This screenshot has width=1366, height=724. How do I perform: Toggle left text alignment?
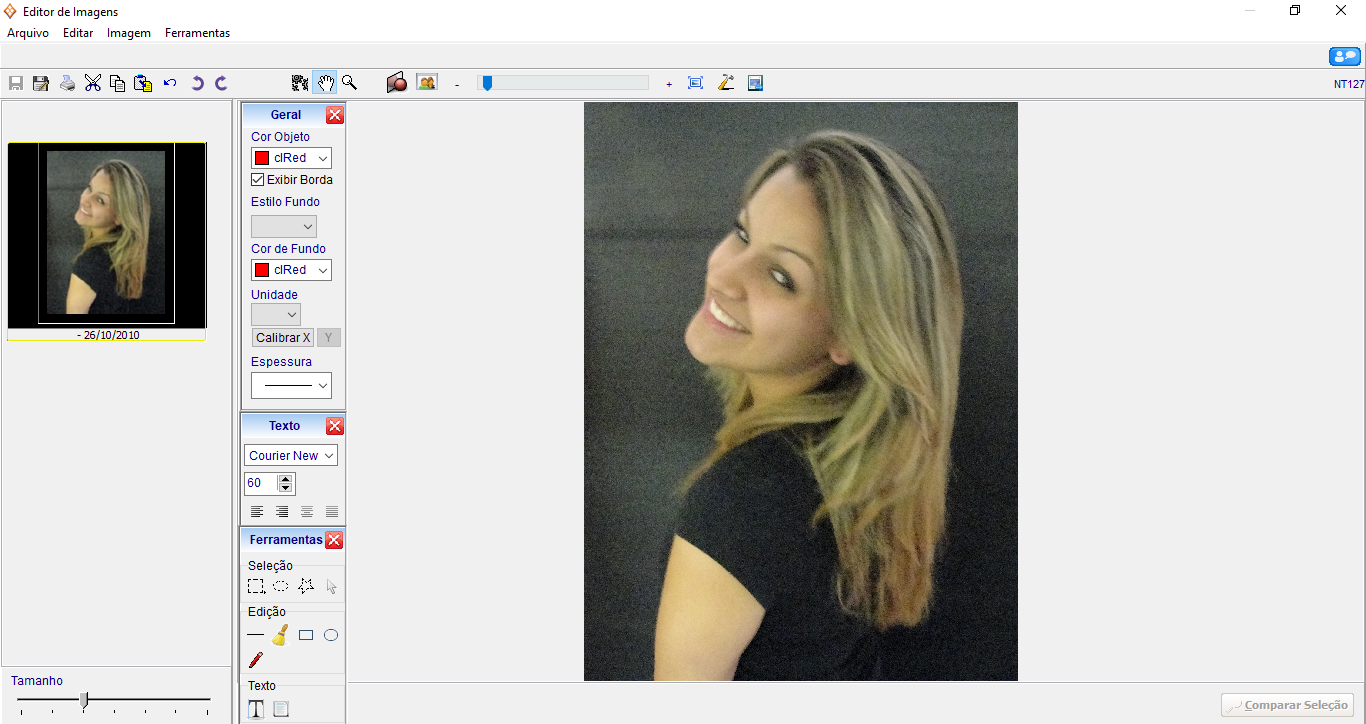[257, 512]
